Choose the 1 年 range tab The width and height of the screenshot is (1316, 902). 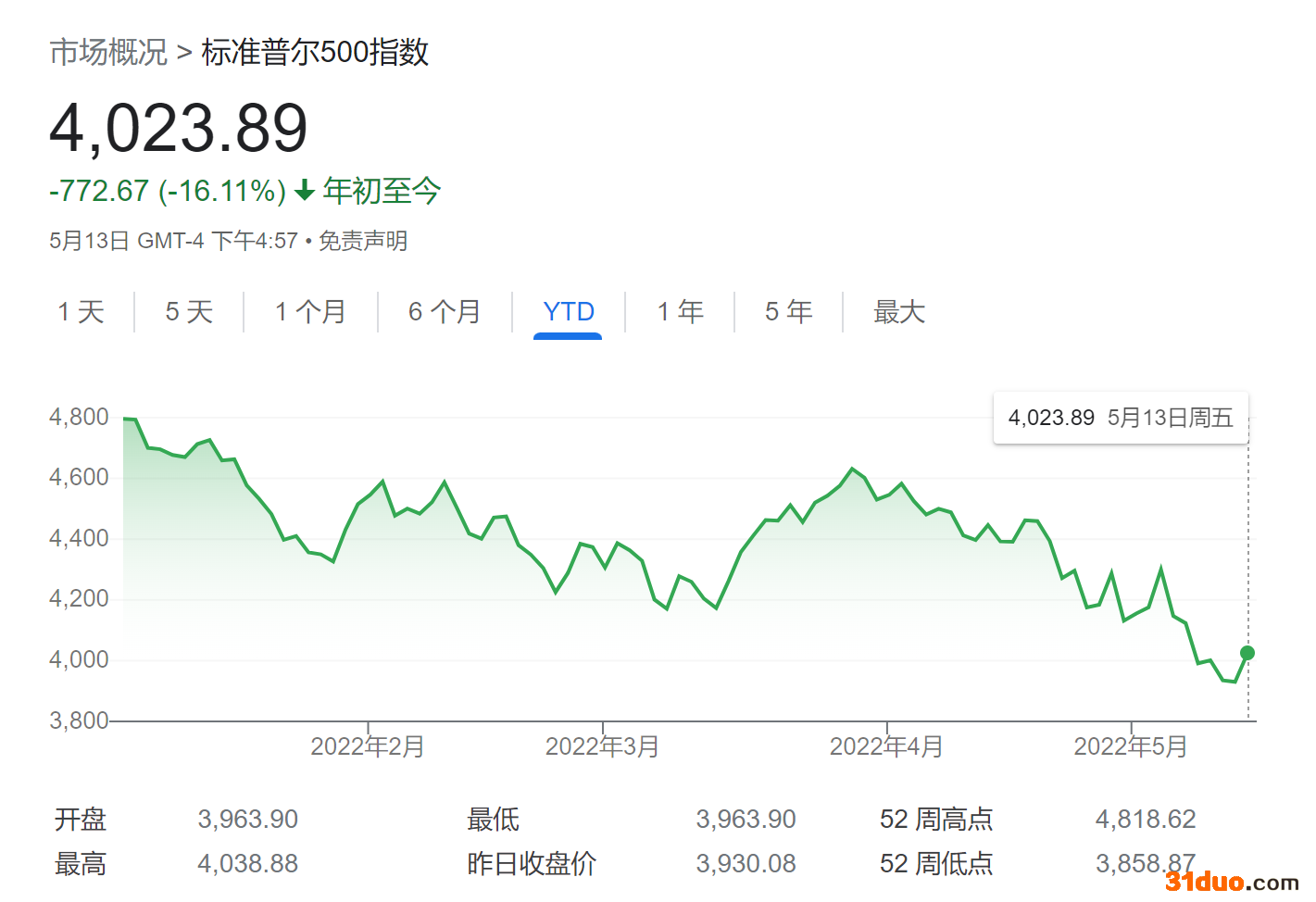[681, 312]
